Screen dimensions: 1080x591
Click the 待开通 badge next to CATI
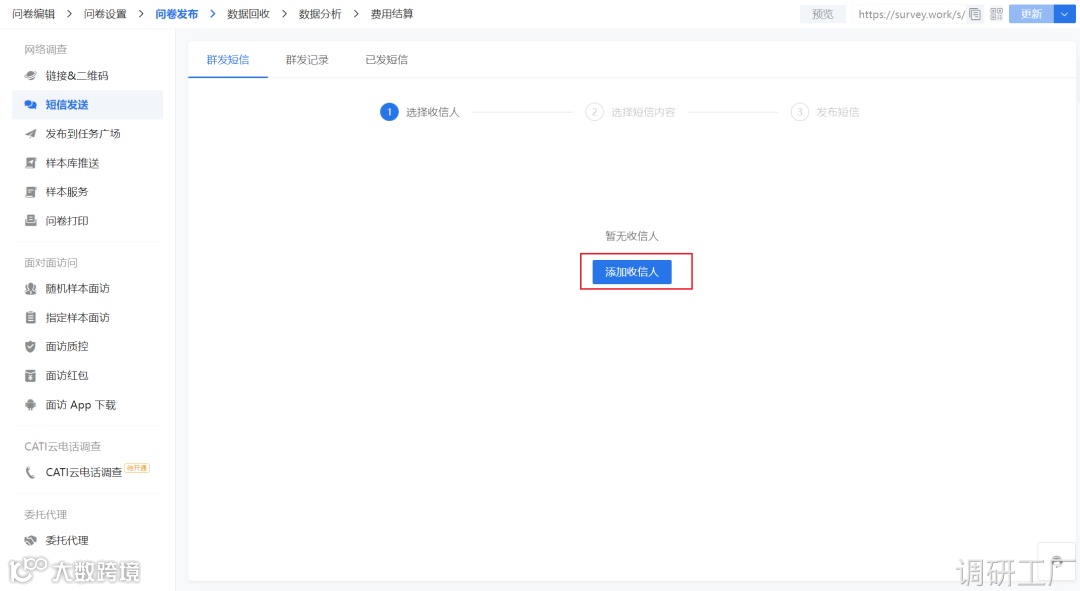pos(137,468)
